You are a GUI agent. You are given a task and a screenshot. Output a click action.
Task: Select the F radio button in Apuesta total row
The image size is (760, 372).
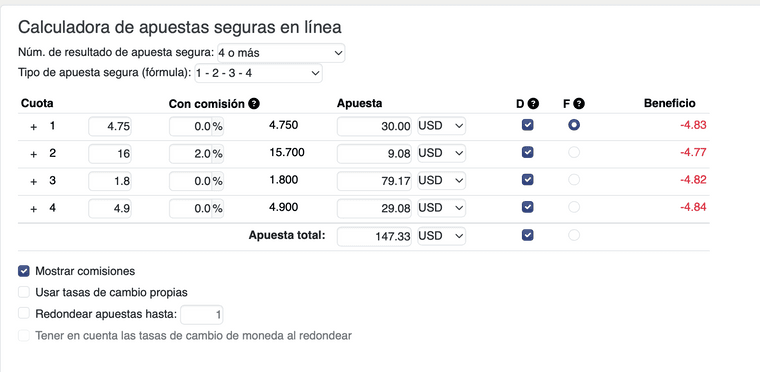coord(574,235)
